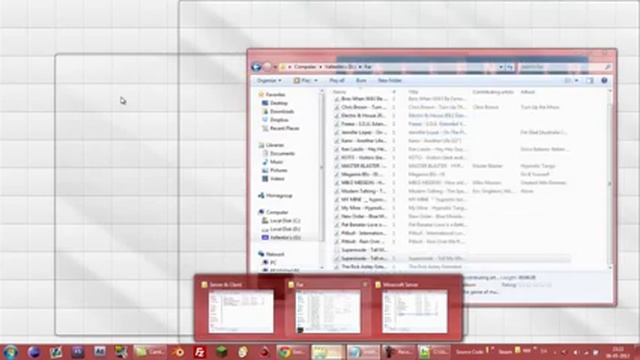Open Desktop in the navigation pane
Viewport: 640px width, 360px height.
[x=279, y=103]
